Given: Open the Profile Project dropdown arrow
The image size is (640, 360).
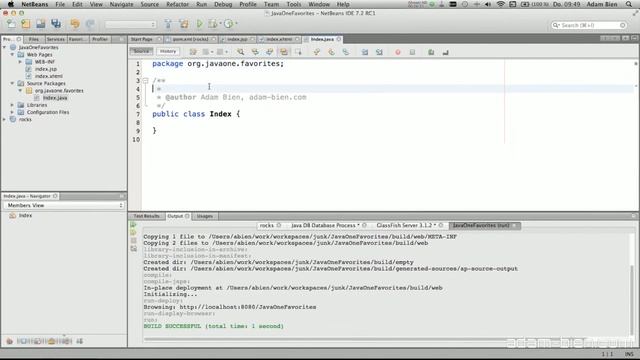Looking at the screenshot, I should point(236,24).
